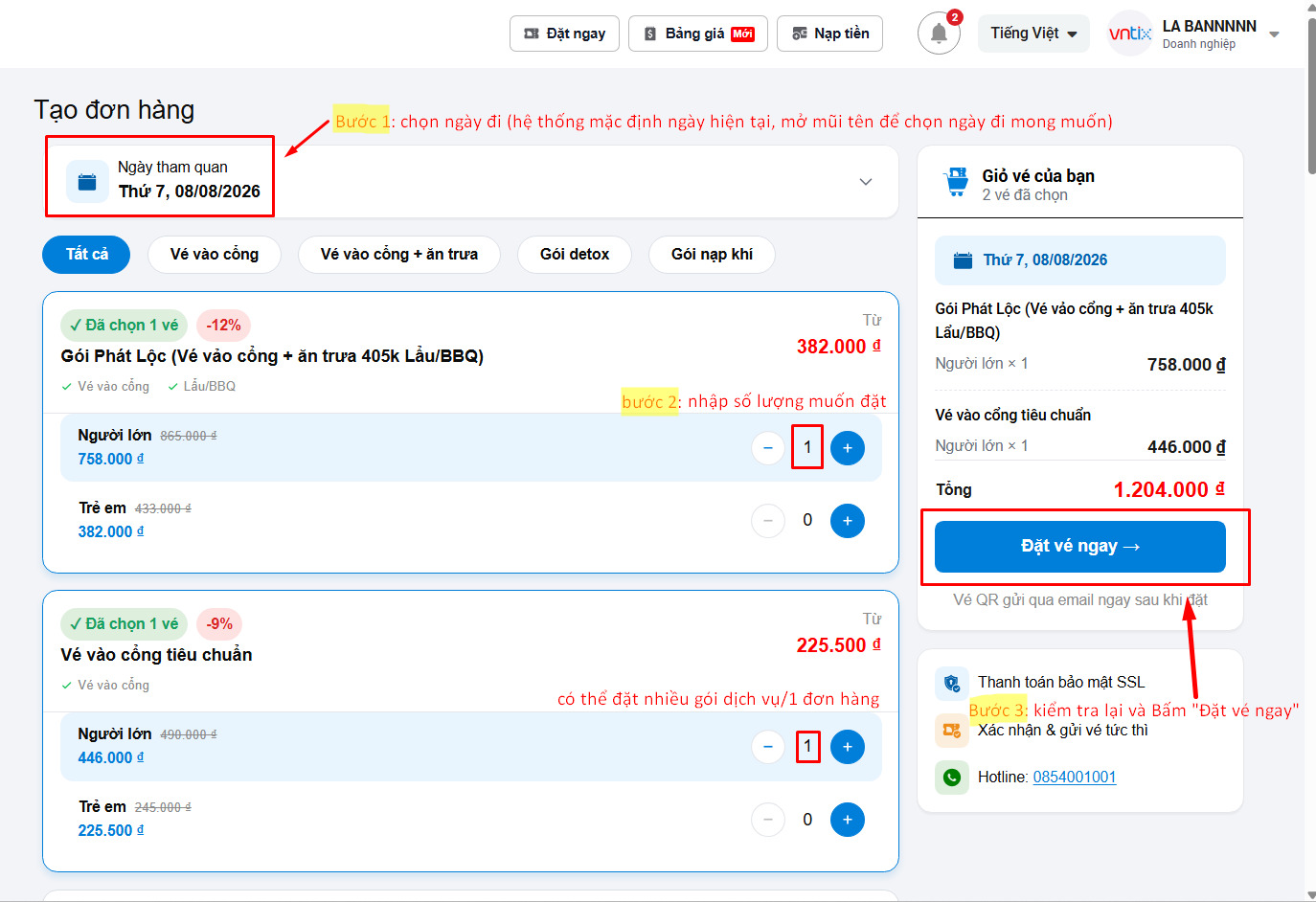Click the Nạp tiền button
1316x902 pixels.
coord(829,34)
